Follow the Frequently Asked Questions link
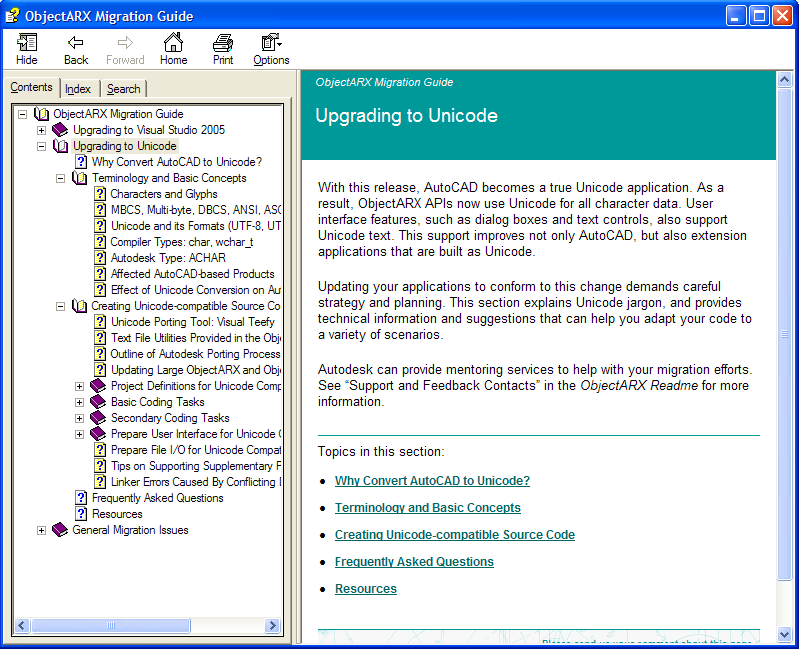This screenshot has width=799, height=649. point(414,562)
